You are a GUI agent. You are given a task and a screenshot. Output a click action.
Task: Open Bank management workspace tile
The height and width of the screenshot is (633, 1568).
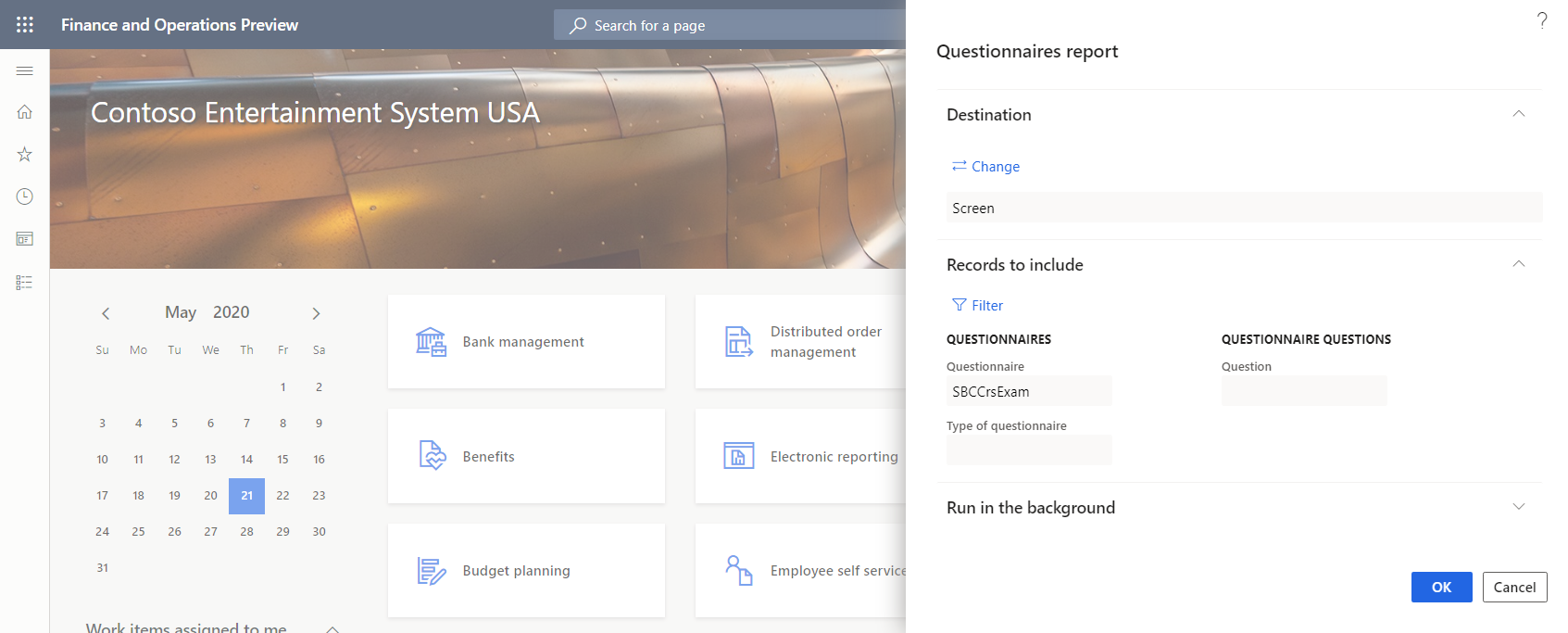(x=526, y=342)
